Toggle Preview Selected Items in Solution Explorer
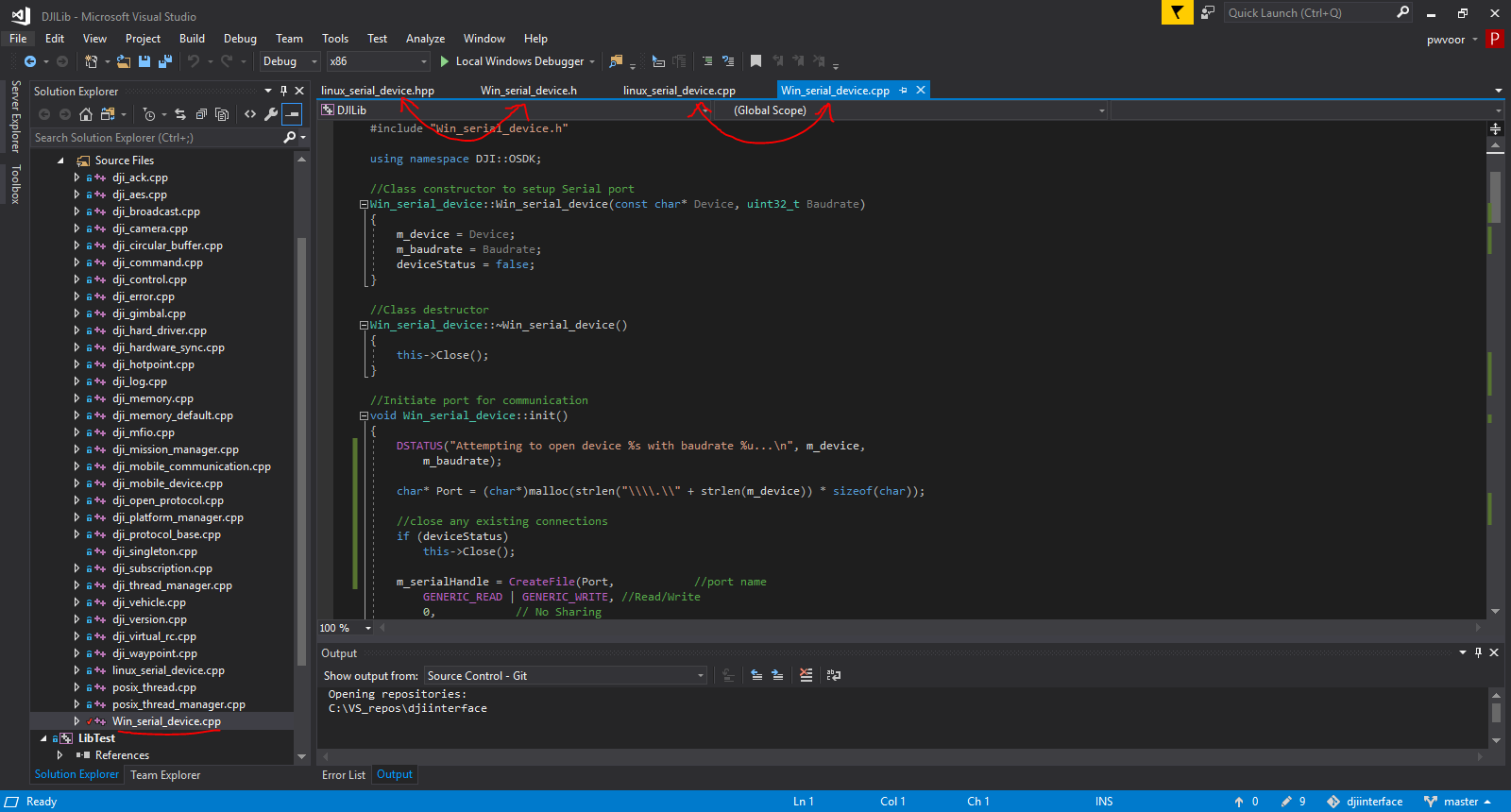 293,114
